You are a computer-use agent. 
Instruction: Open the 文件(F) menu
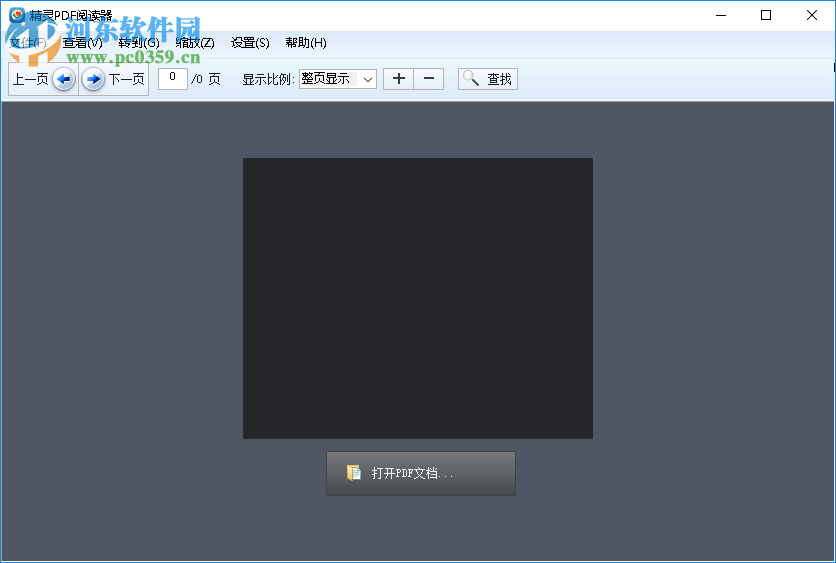point(28,43)
